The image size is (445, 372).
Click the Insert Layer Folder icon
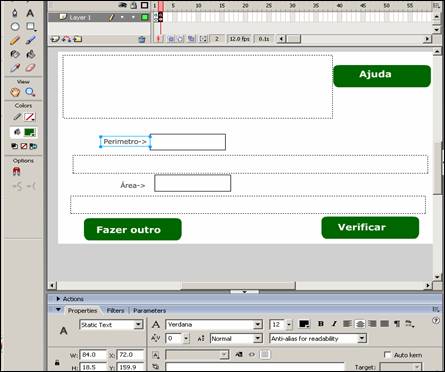pyautogui.click(x=77, y=39)
